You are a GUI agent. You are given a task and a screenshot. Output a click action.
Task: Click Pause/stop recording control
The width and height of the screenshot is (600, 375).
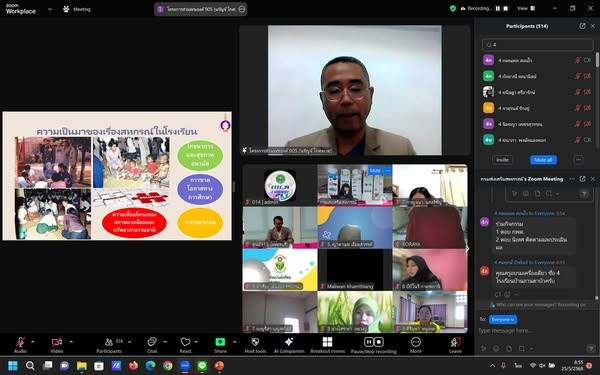(373, 342)
